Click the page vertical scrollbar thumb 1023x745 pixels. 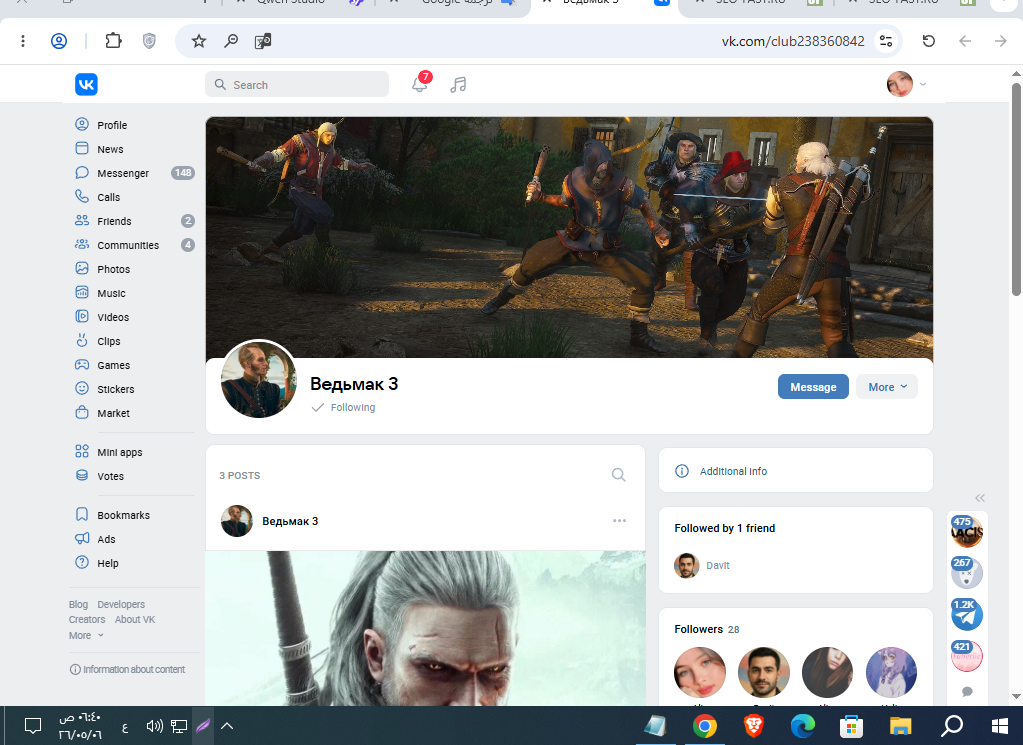coord(1016,189)
